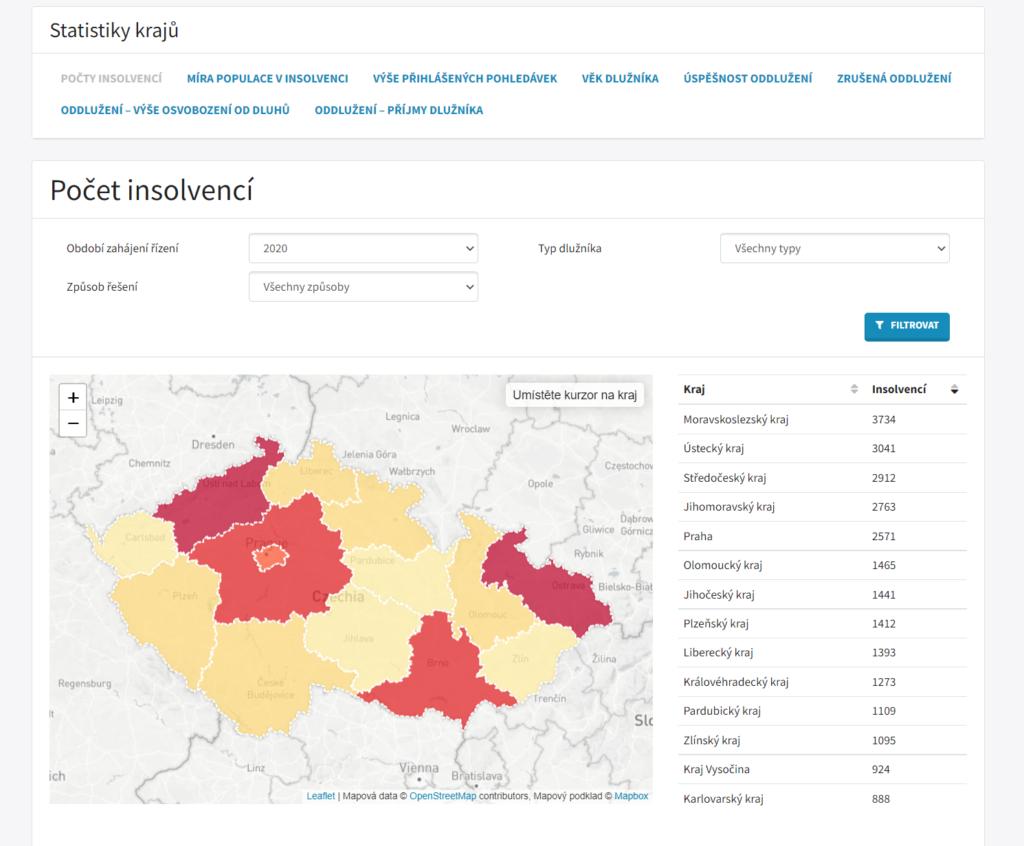Open the Úspěšnost oddlužení tab
The height and width of the screenshot is (846, 1024).
748,78
